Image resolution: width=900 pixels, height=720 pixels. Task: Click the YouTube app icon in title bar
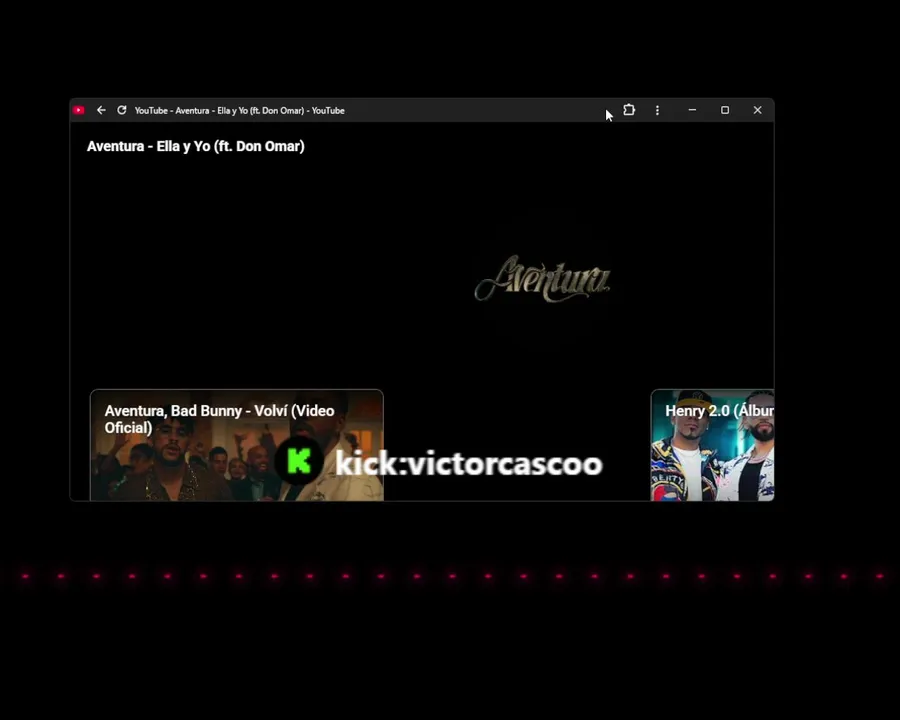tap(79, 110)
